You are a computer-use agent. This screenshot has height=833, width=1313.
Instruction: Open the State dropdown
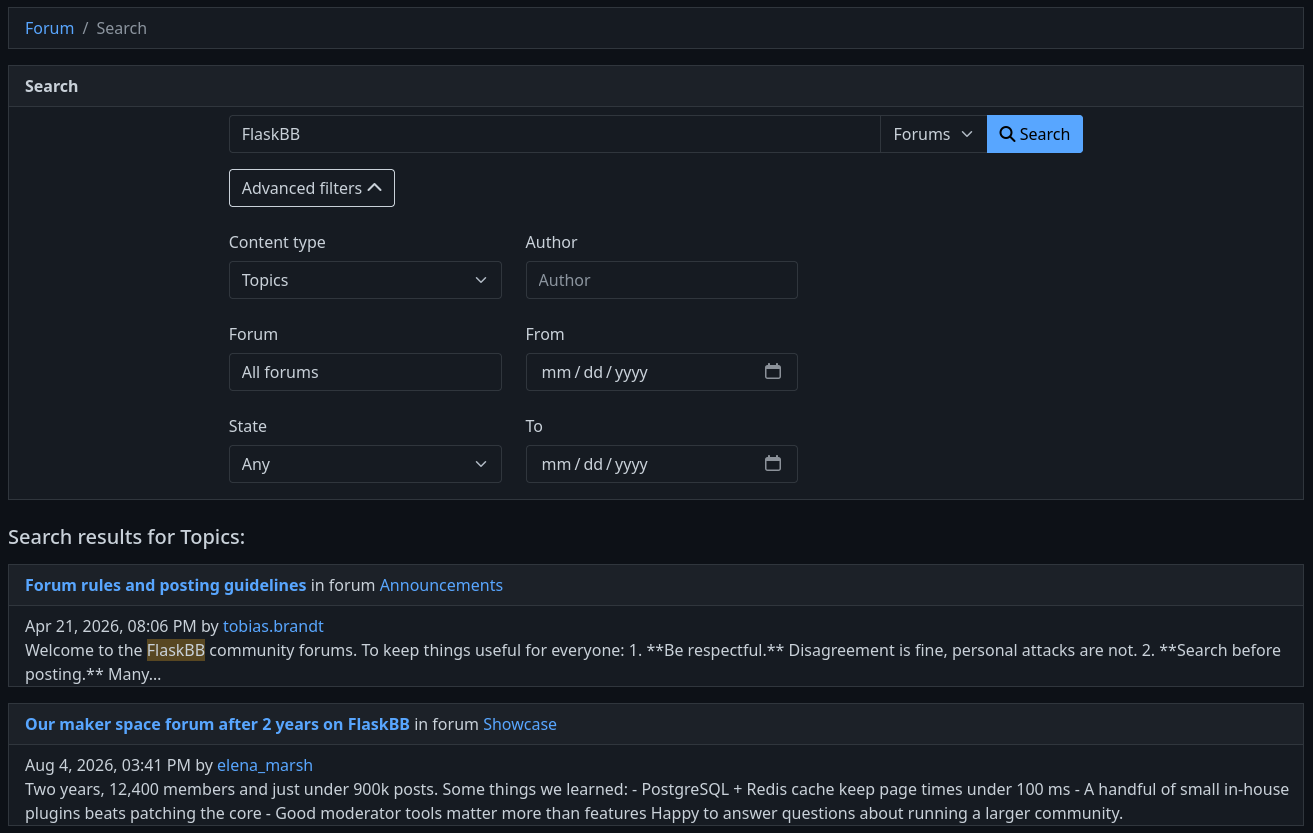(365, 464)
